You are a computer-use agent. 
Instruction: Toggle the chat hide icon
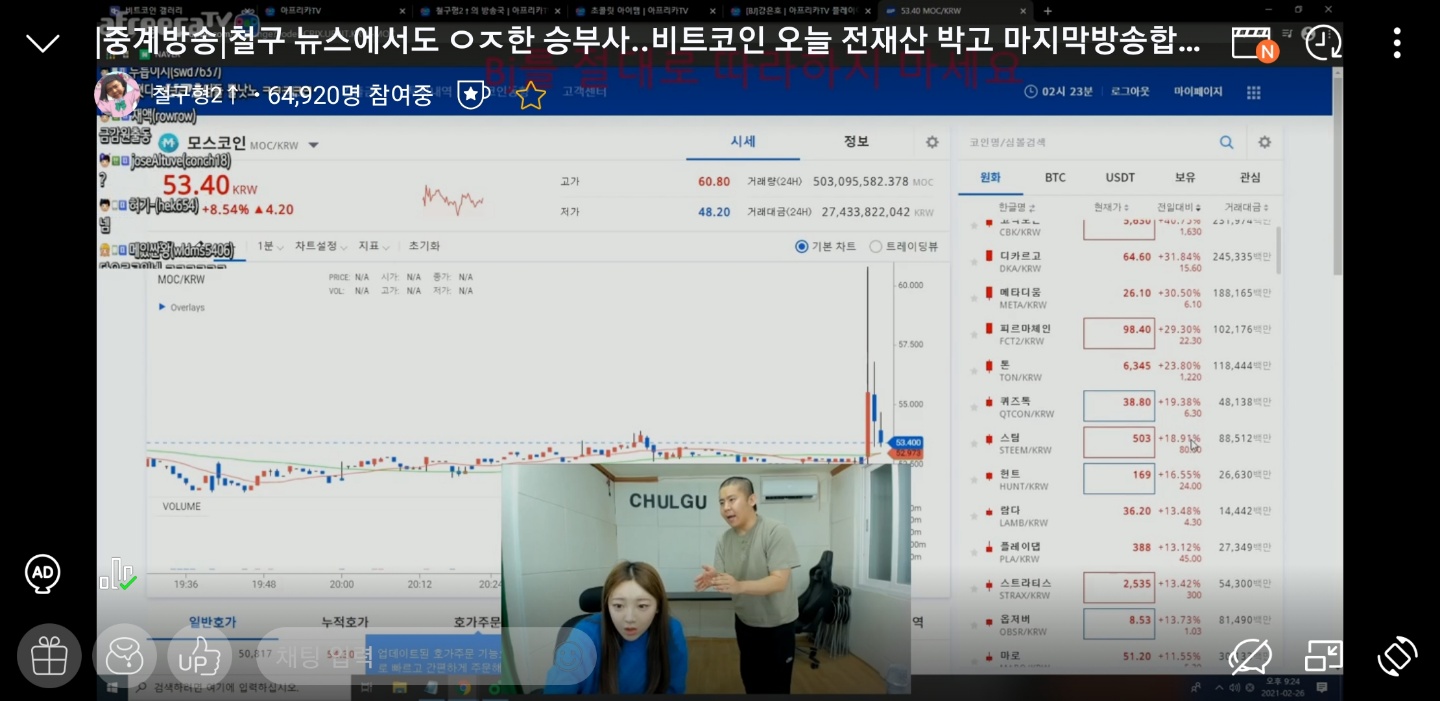pyautogui.click(x=1250, y=656)
